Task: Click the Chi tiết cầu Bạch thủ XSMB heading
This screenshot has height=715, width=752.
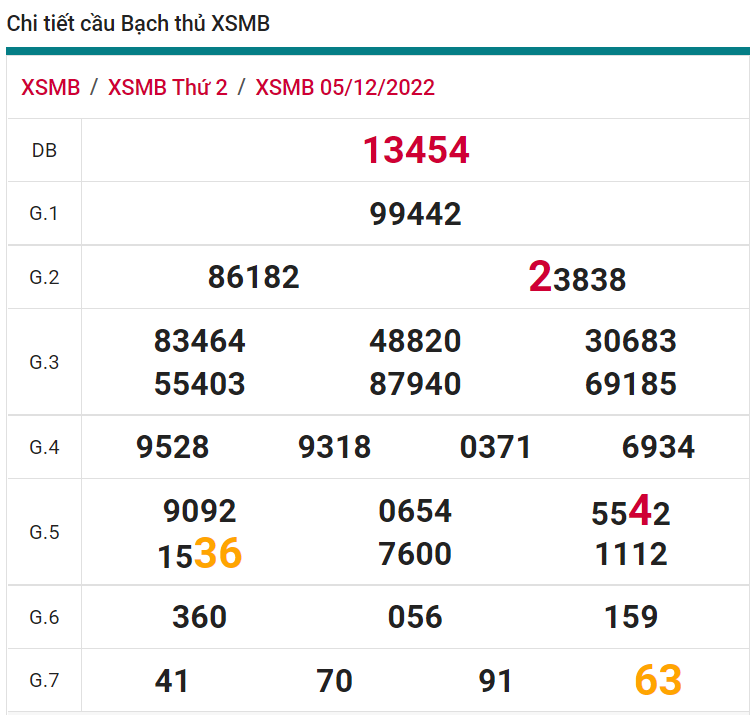Action: pos(138,24)
